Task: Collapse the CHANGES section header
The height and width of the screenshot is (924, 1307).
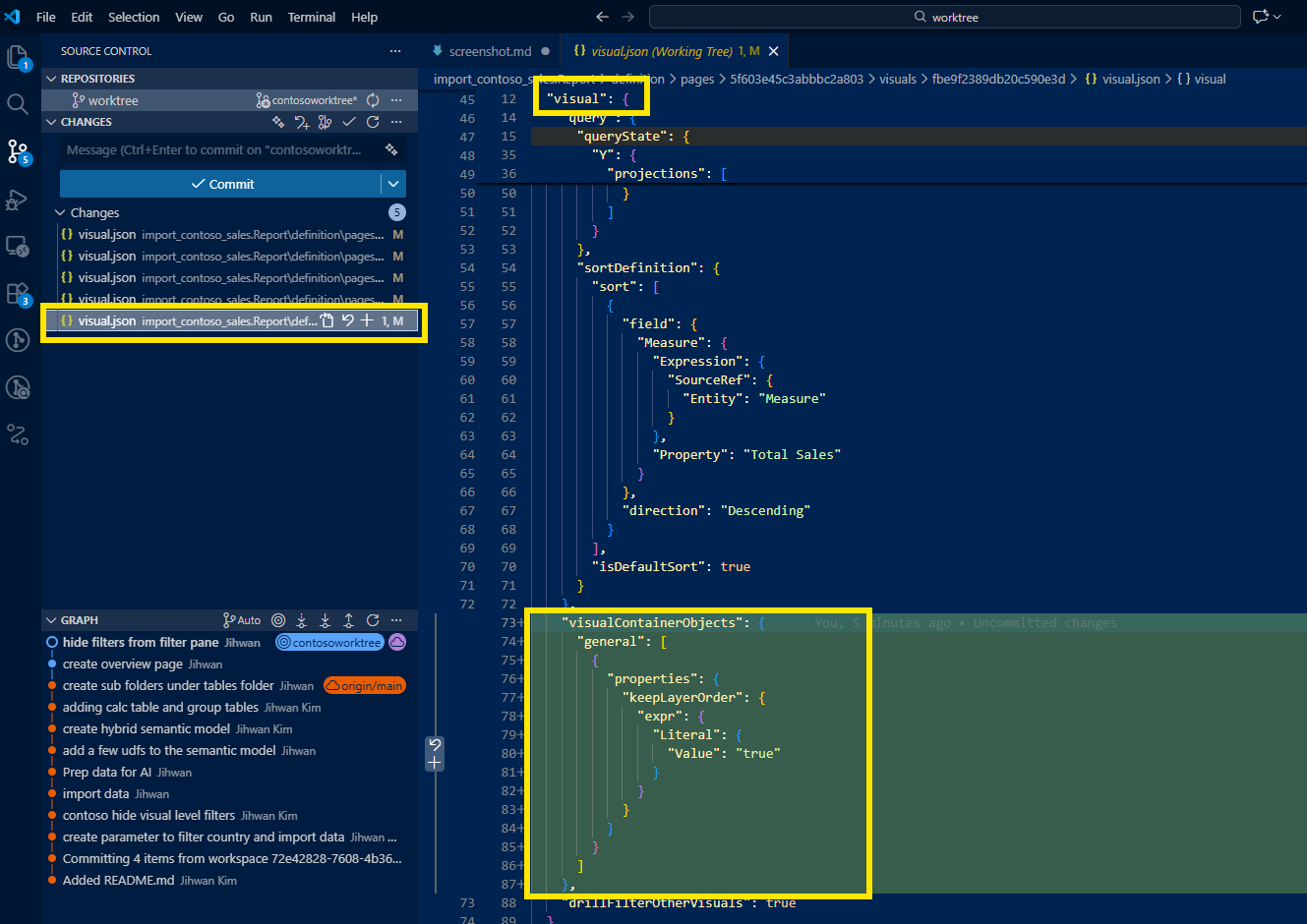Action: (52, 122)
